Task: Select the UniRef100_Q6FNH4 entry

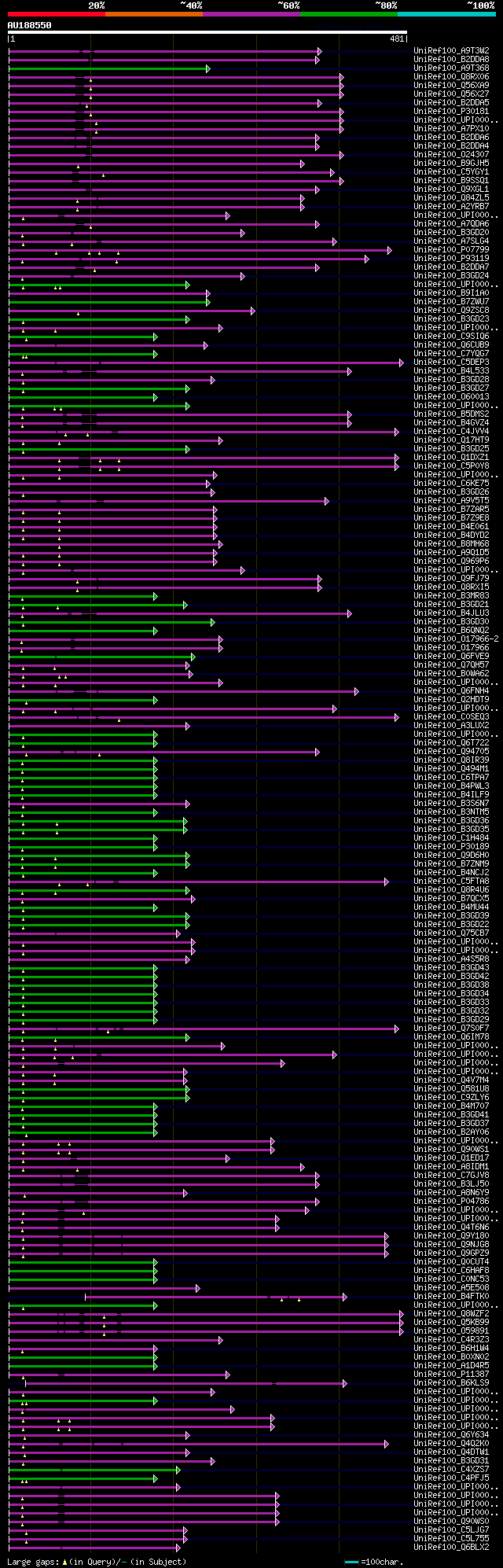Action: 451,690
